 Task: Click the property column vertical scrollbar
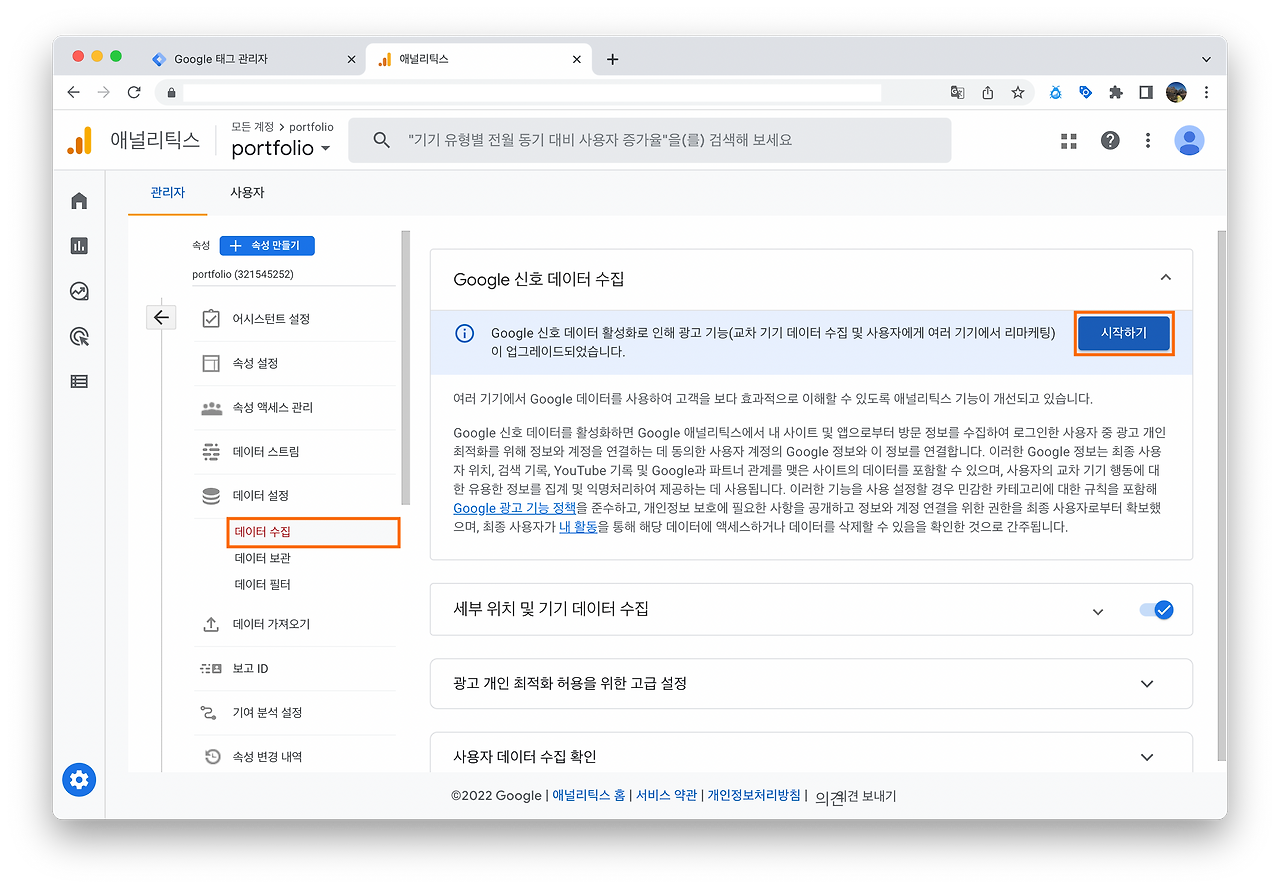click(405, 368)
